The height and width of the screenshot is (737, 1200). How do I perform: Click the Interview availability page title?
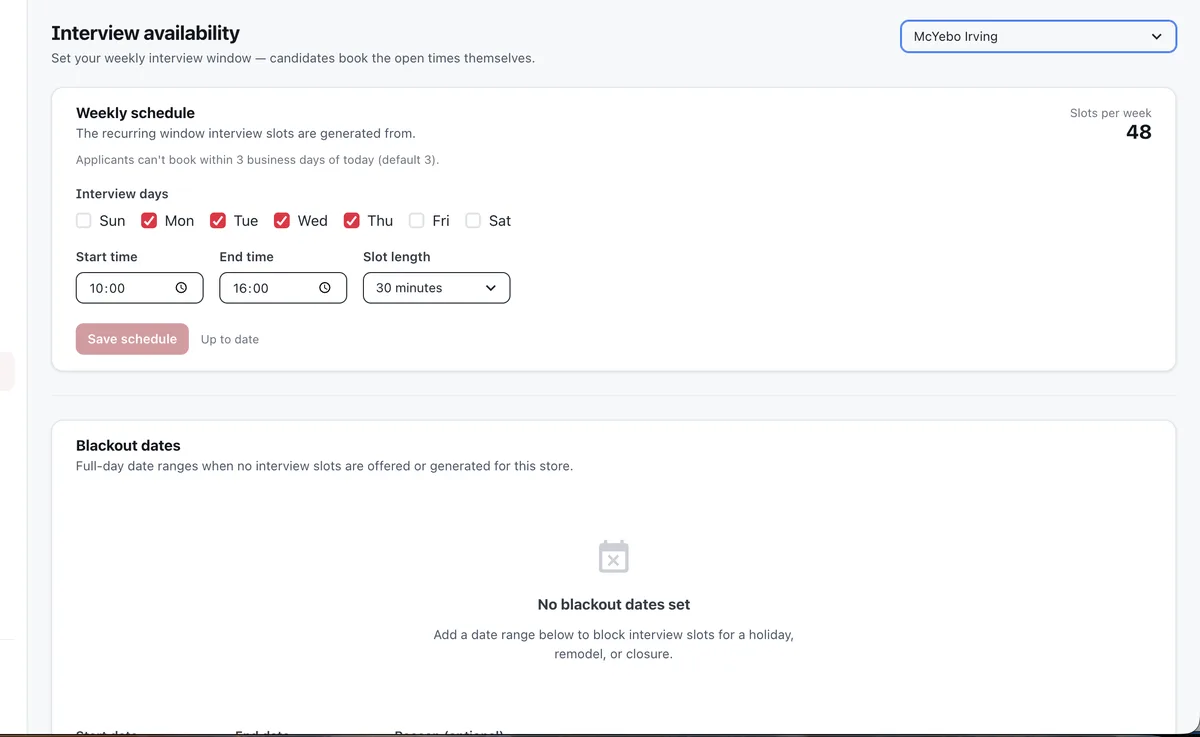point(146,34)
